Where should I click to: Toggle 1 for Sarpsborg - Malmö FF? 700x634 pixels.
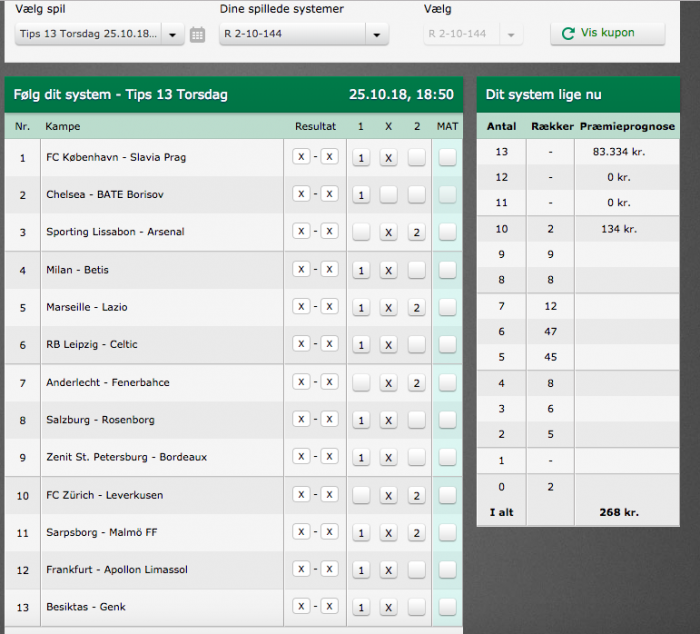361,533
